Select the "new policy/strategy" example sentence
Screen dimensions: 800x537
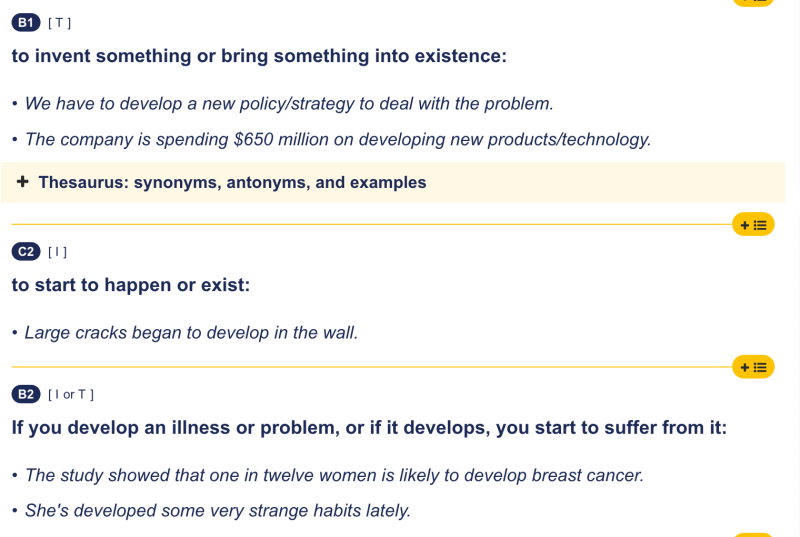click(x=288, y=103)
